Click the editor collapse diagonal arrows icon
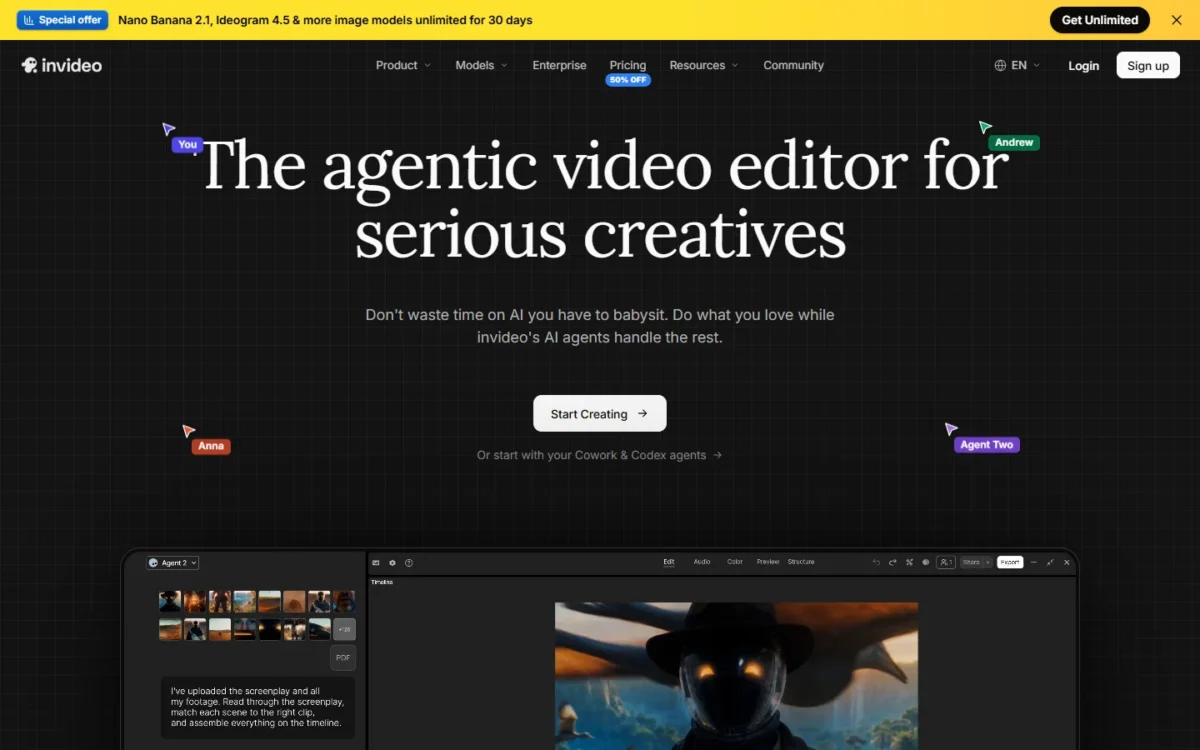1200x750 pixels. click(x=1050, y=563)
